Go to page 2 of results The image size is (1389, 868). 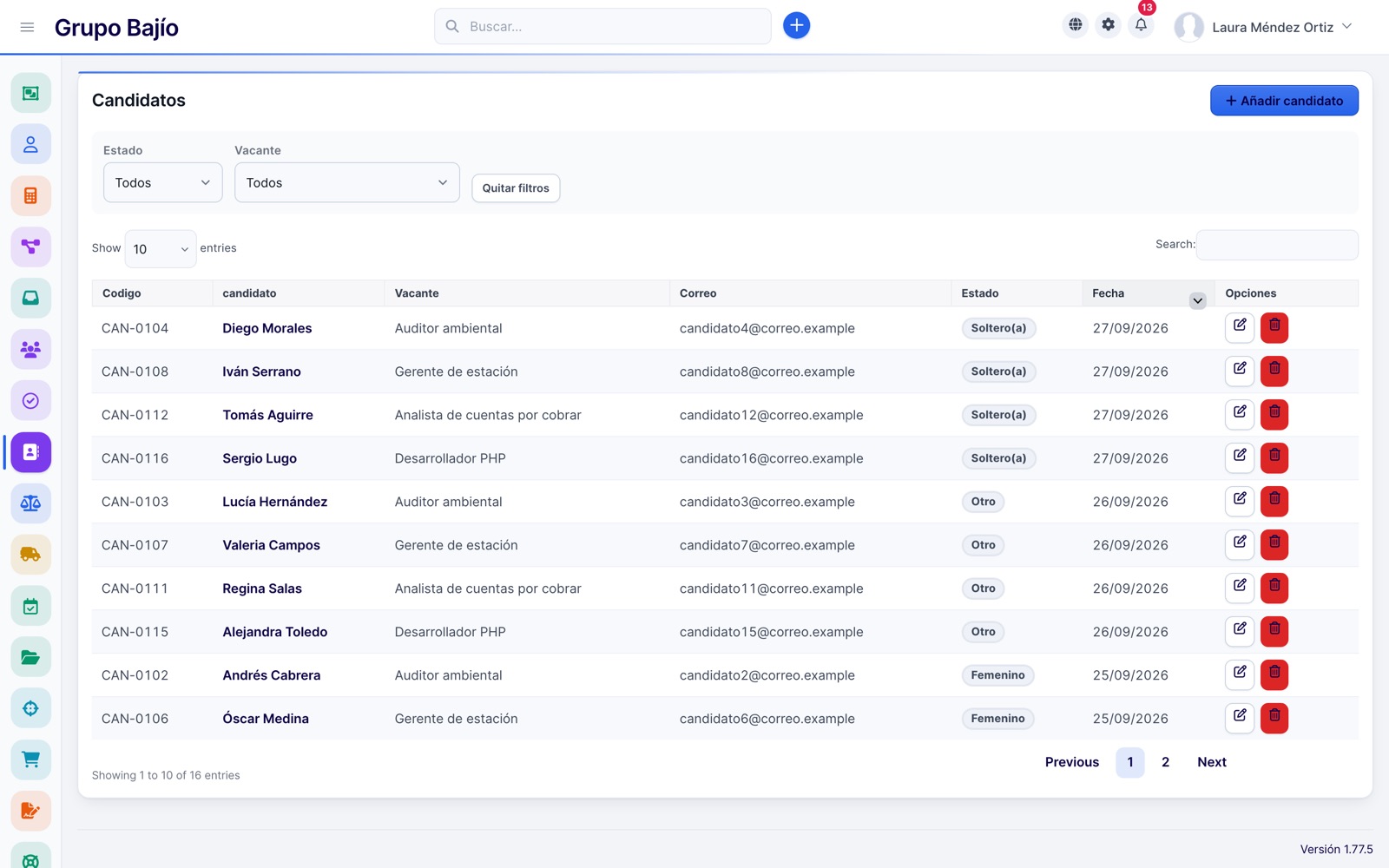(1165, 762)
